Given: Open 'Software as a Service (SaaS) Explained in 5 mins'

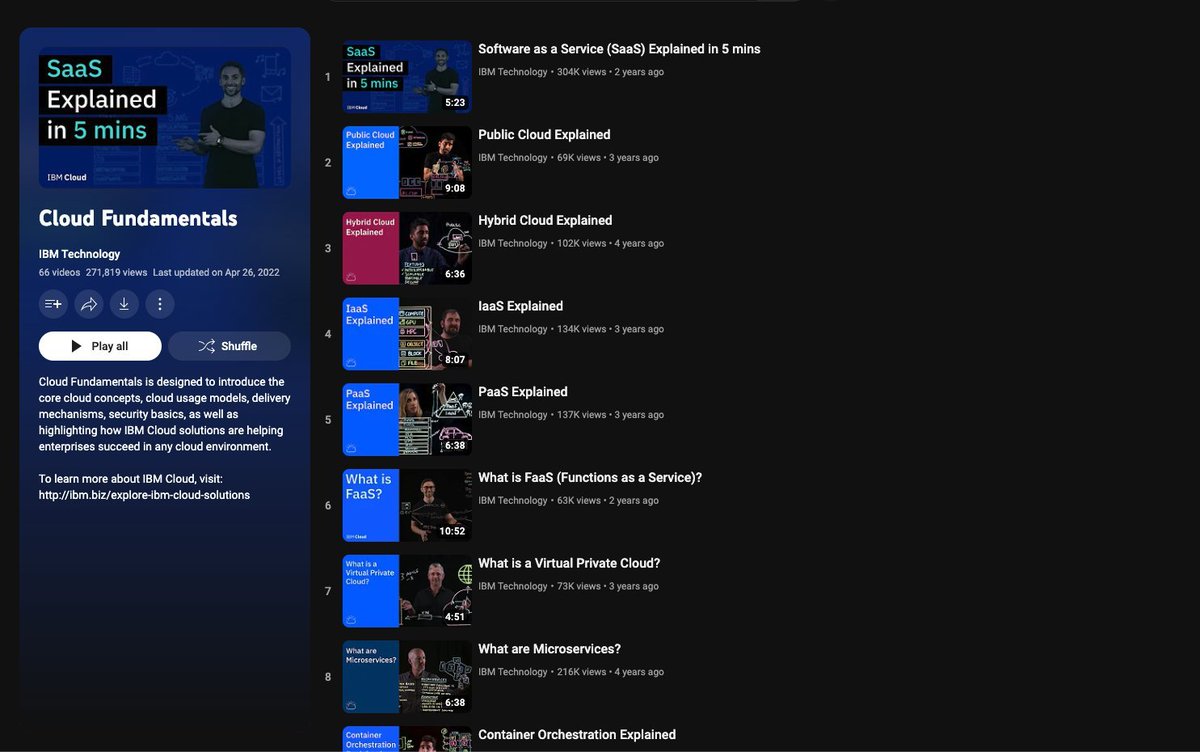Looking at the screenshot, I should click(x=619, y=49).
